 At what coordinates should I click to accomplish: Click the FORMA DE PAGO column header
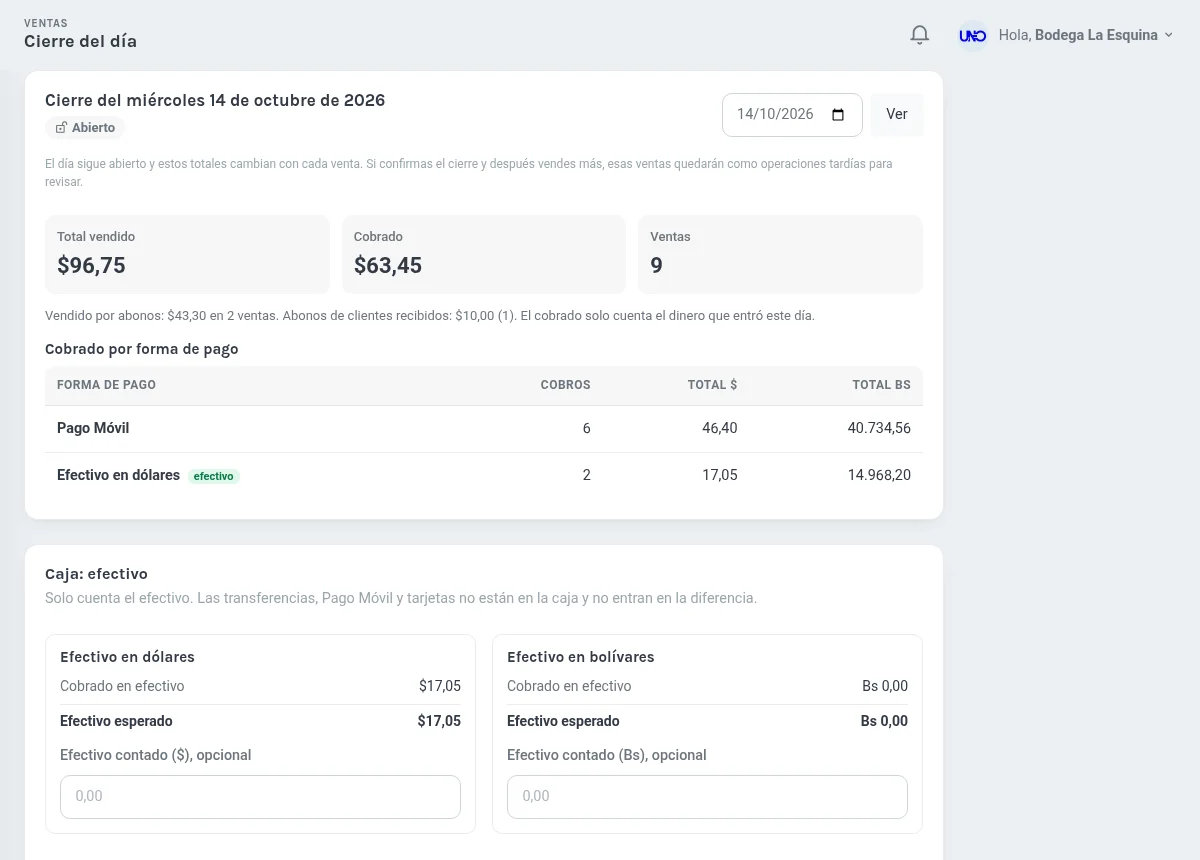coord(106,385)
